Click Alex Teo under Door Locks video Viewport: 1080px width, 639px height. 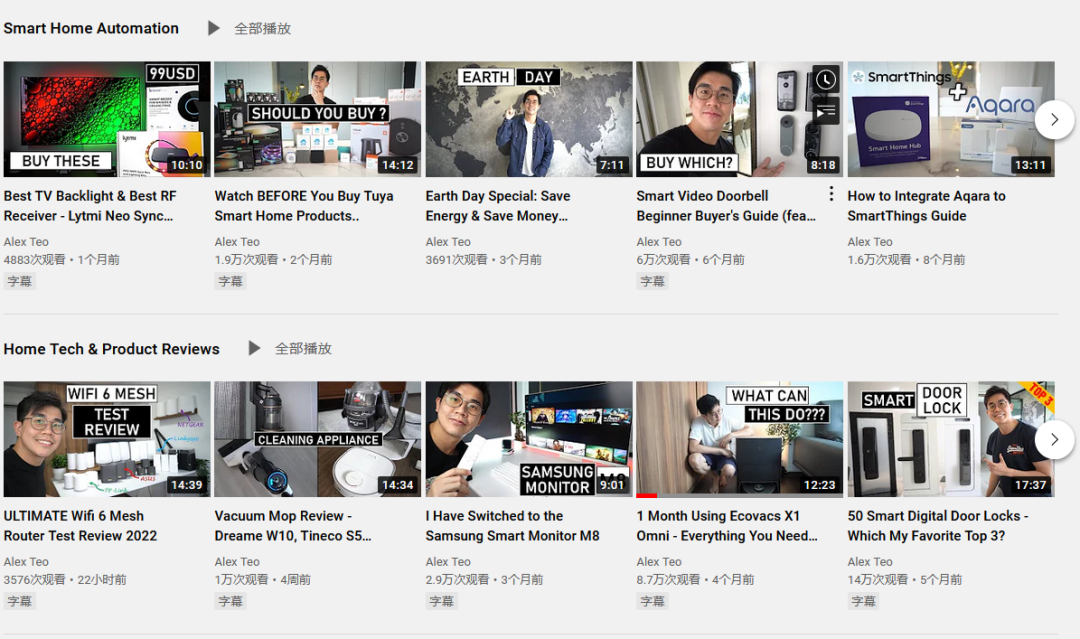click(x=870, y=562)
